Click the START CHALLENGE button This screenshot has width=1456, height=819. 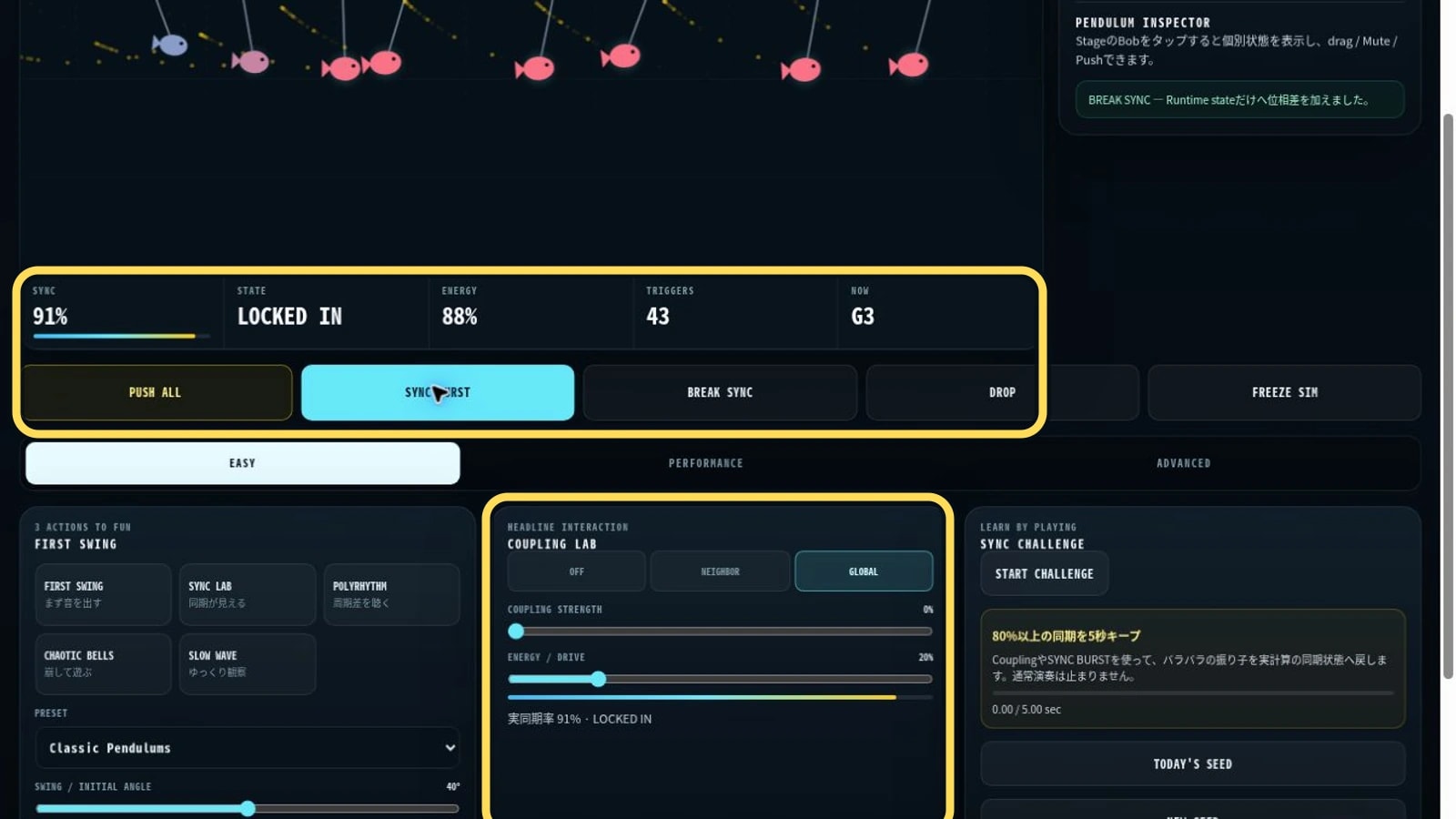tap(1044, 574)
